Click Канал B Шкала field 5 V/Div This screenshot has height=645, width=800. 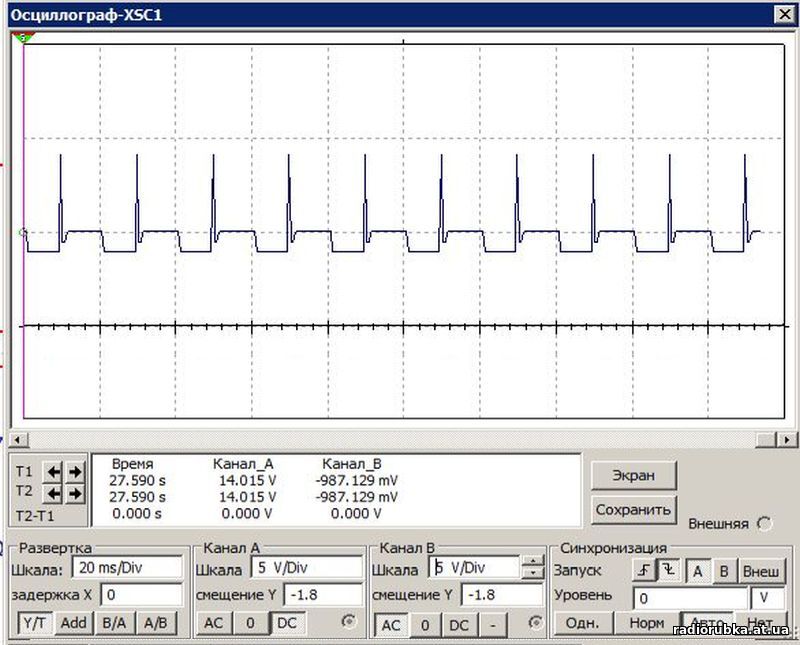click(475, 567)
